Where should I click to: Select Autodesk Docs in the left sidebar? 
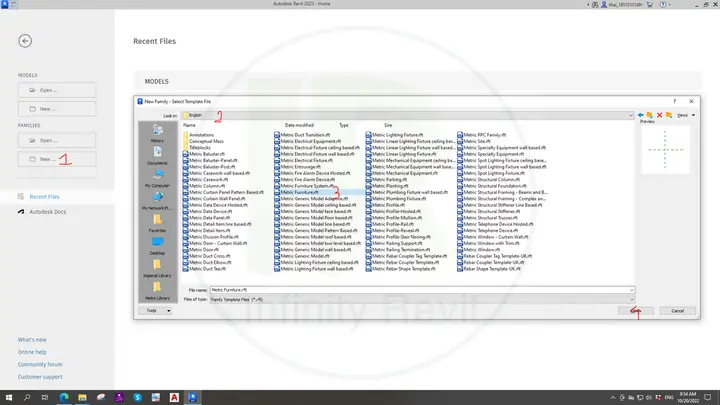click(x=48, y=212)
